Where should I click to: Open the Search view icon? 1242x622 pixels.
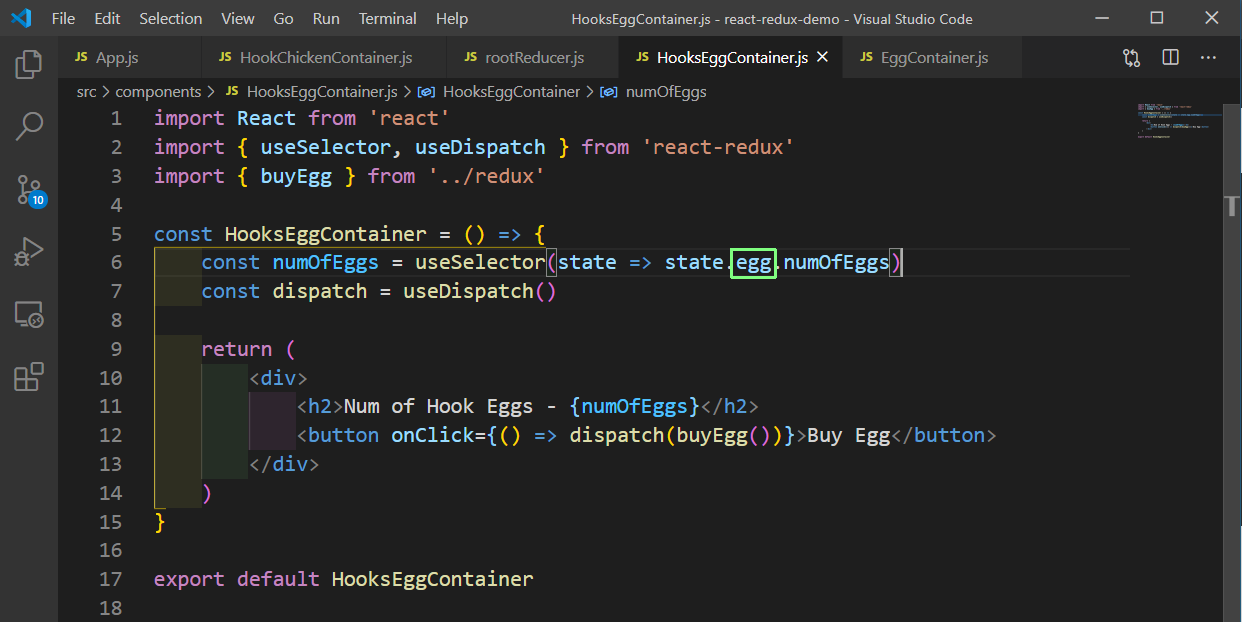tap(29, 127)
